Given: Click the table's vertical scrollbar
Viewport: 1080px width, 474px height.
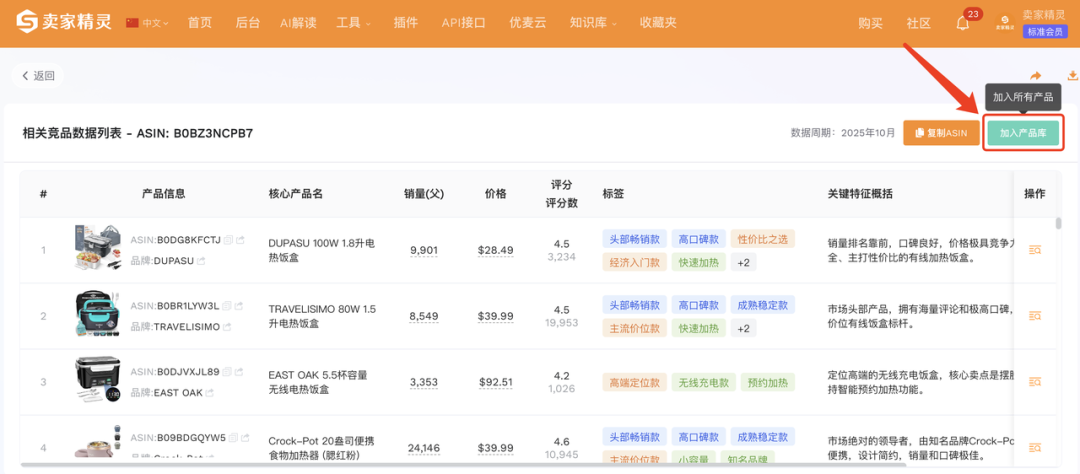Looking at the screenshot, I should click(1059, 225).
